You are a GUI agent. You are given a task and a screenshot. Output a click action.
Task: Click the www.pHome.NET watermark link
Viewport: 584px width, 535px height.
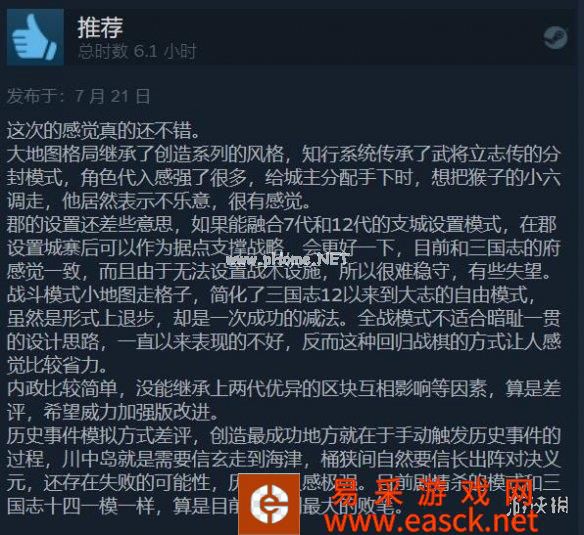coord(287,259)
